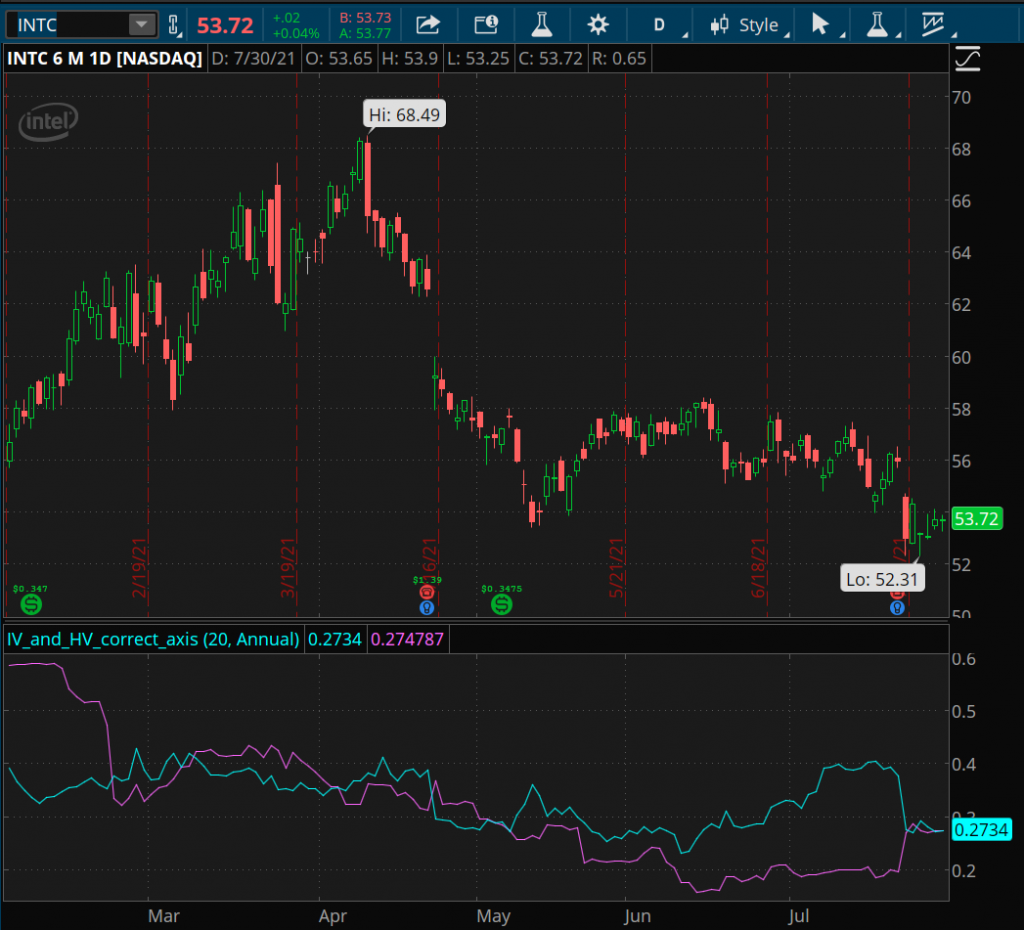Click the range value R: 0.65

[x=619, y=59]
